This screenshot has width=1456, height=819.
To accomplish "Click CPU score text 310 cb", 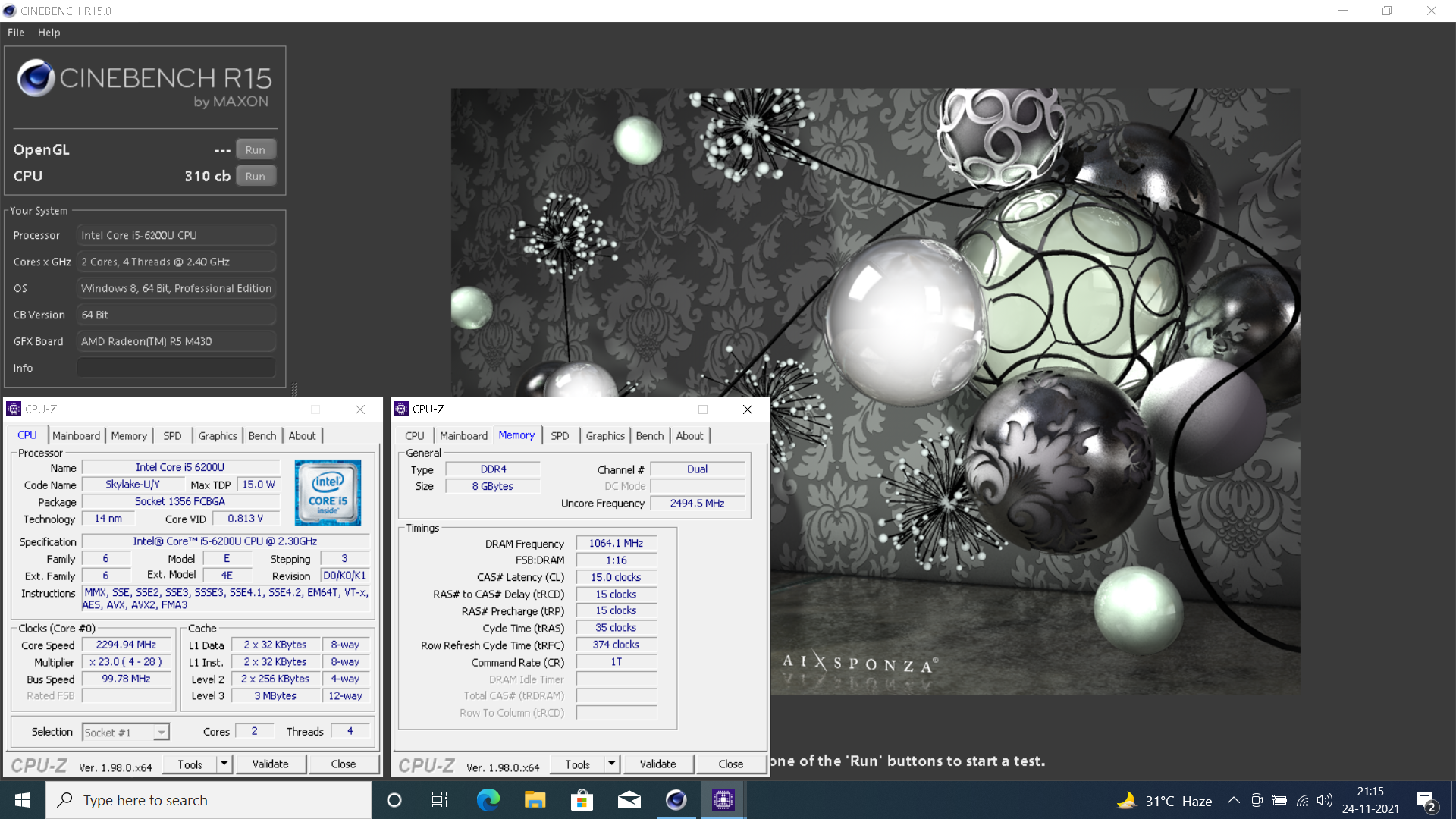I will 207,176.
